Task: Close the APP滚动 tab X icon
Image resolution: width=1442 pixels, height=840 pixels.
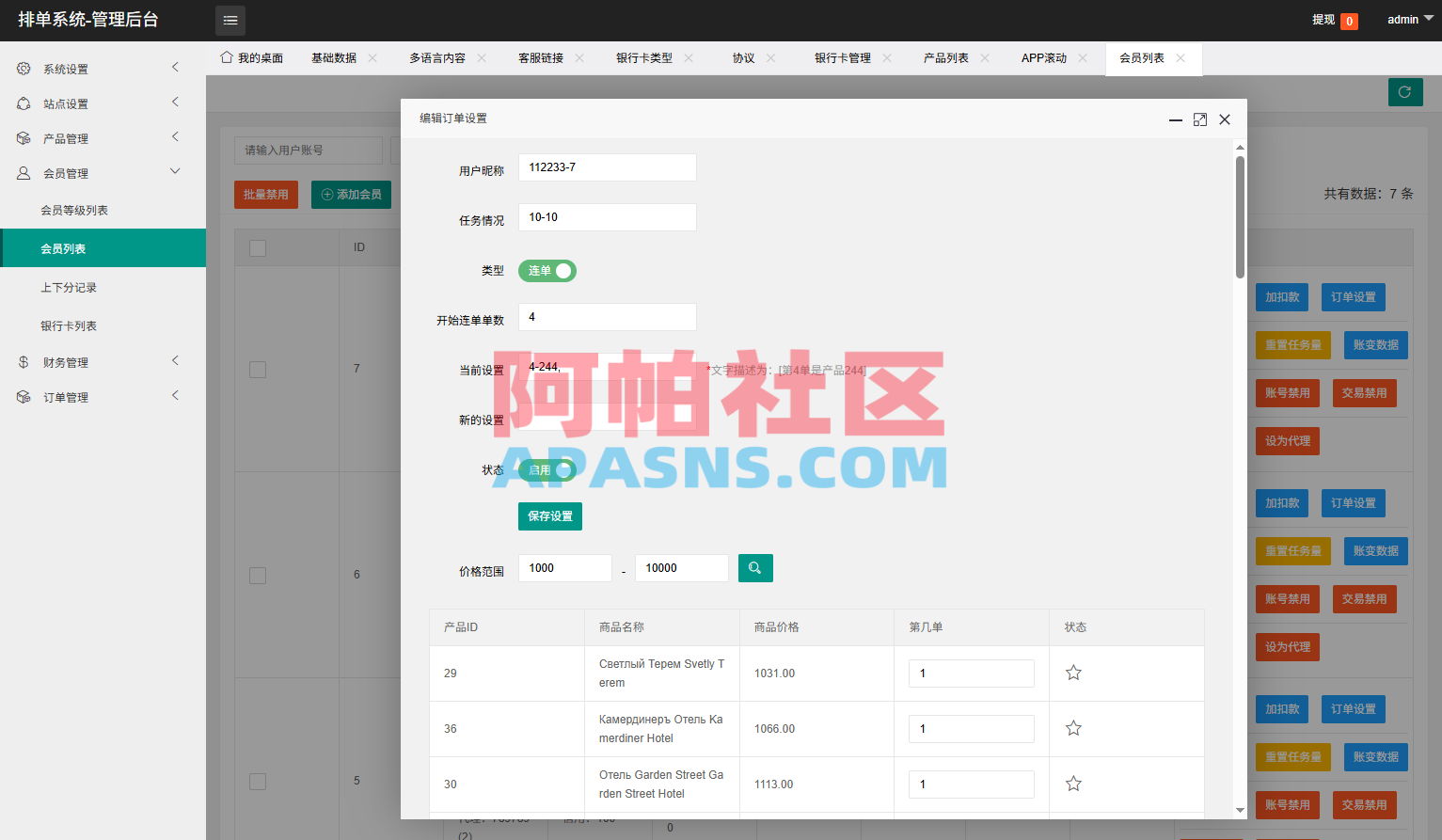Action: [x=1083, y=57]
